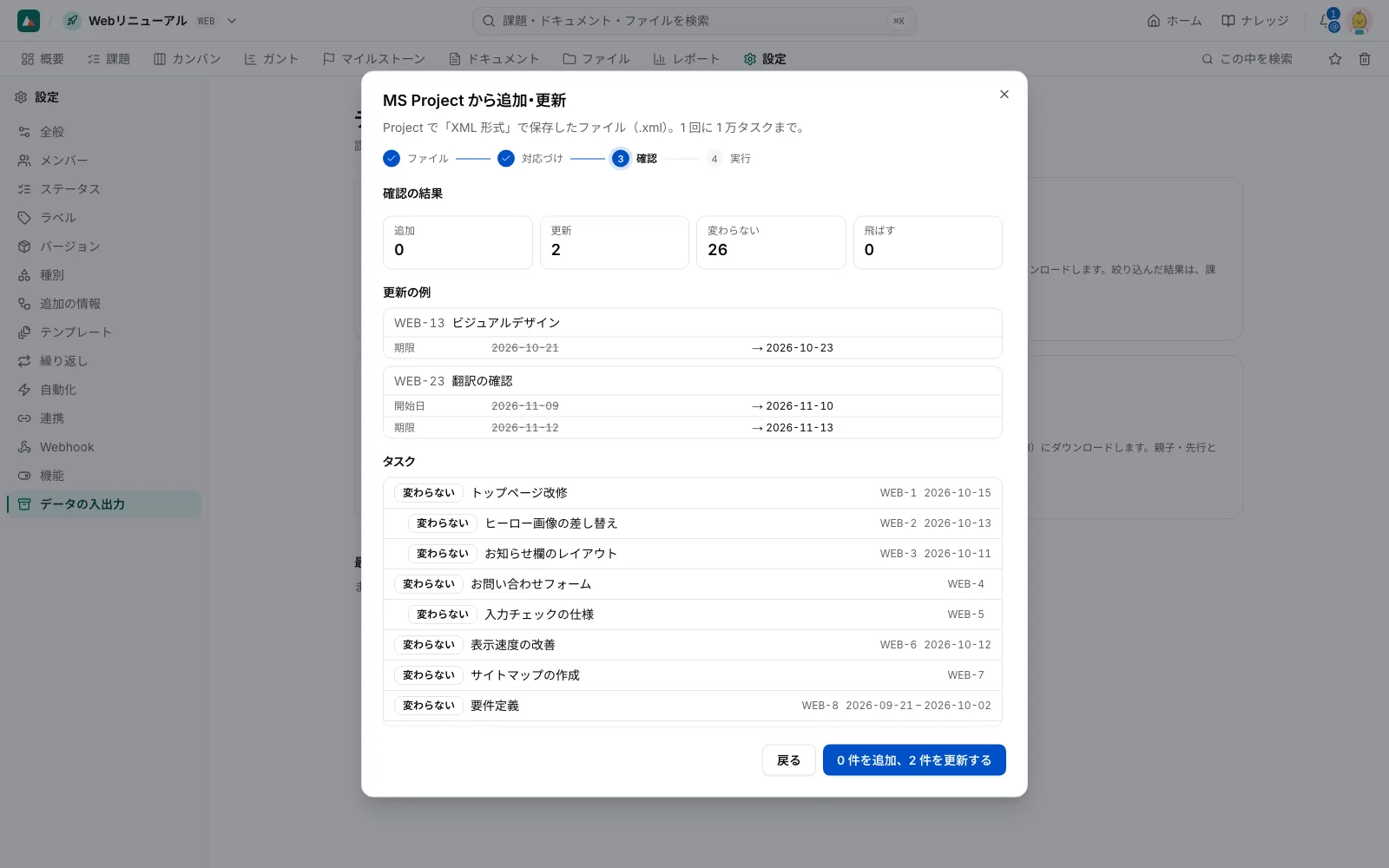Open 繰り返し settings
Viewport: 1389px width, 868px height.
pos(104,361)
